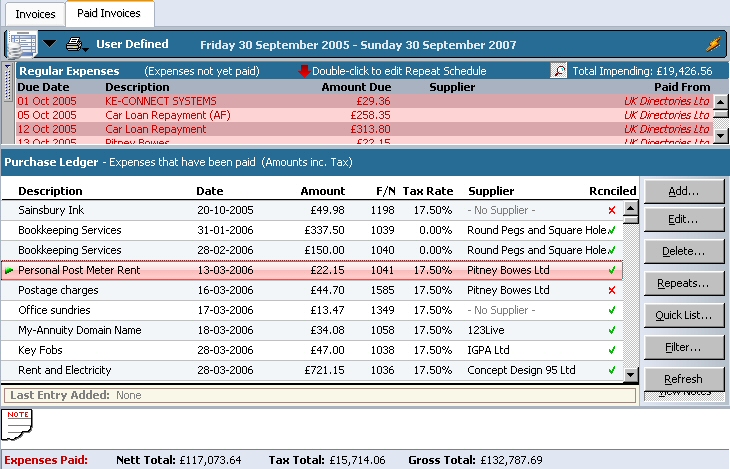This screenshot has width=730, height=469.
Task: Click the Quick List... button
Action: [x=683, y=316]
